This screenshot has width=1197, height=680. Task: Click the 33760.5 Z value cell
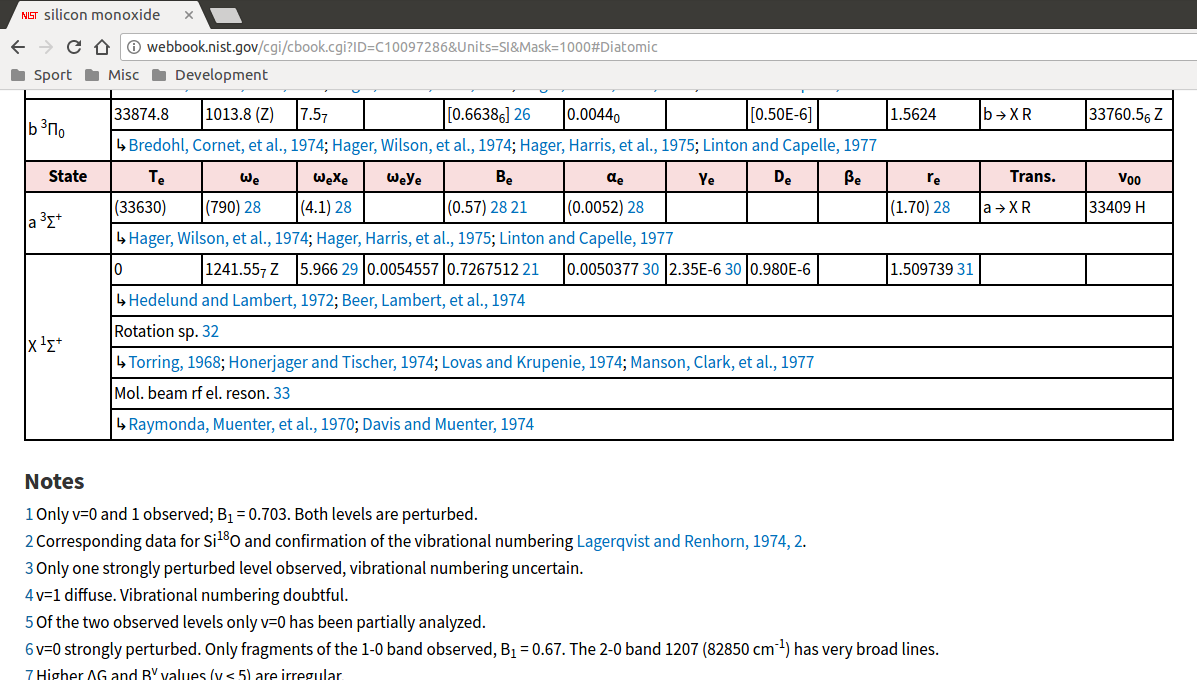tap(1129, 114)
